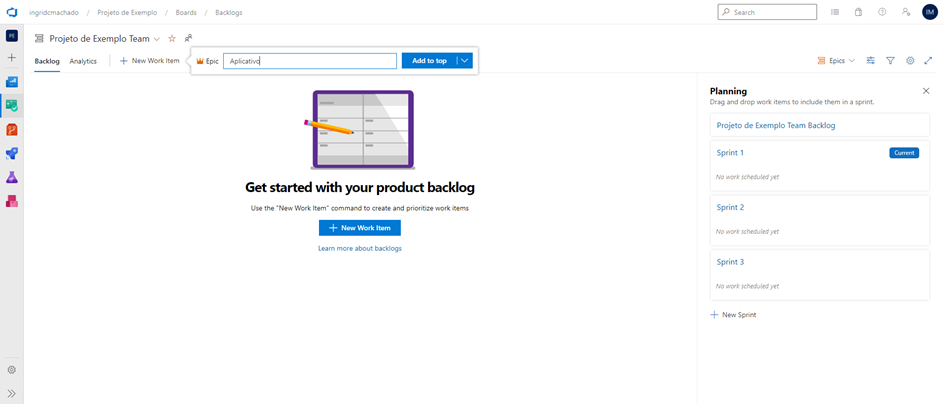
Task: Open the PE project tile in sidebar
Action: [x=11, y=36]
